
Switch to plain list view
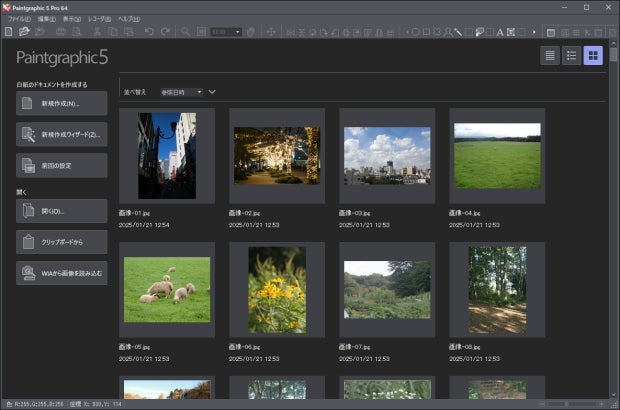[550, 56]
